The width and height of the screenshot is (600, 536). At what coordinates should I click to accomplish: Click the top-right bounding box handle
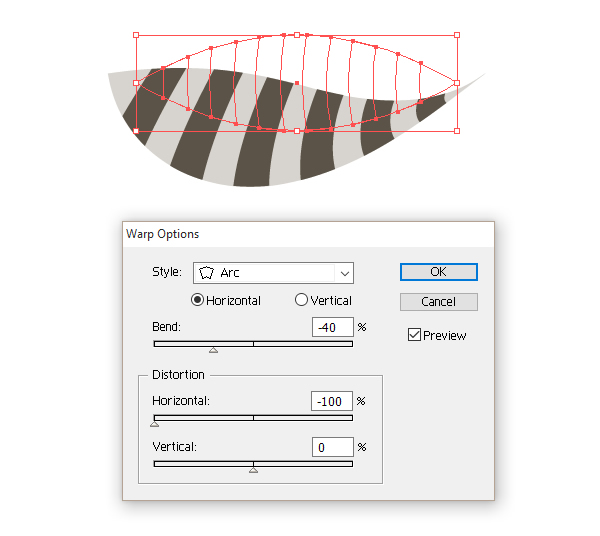[457, 35]
